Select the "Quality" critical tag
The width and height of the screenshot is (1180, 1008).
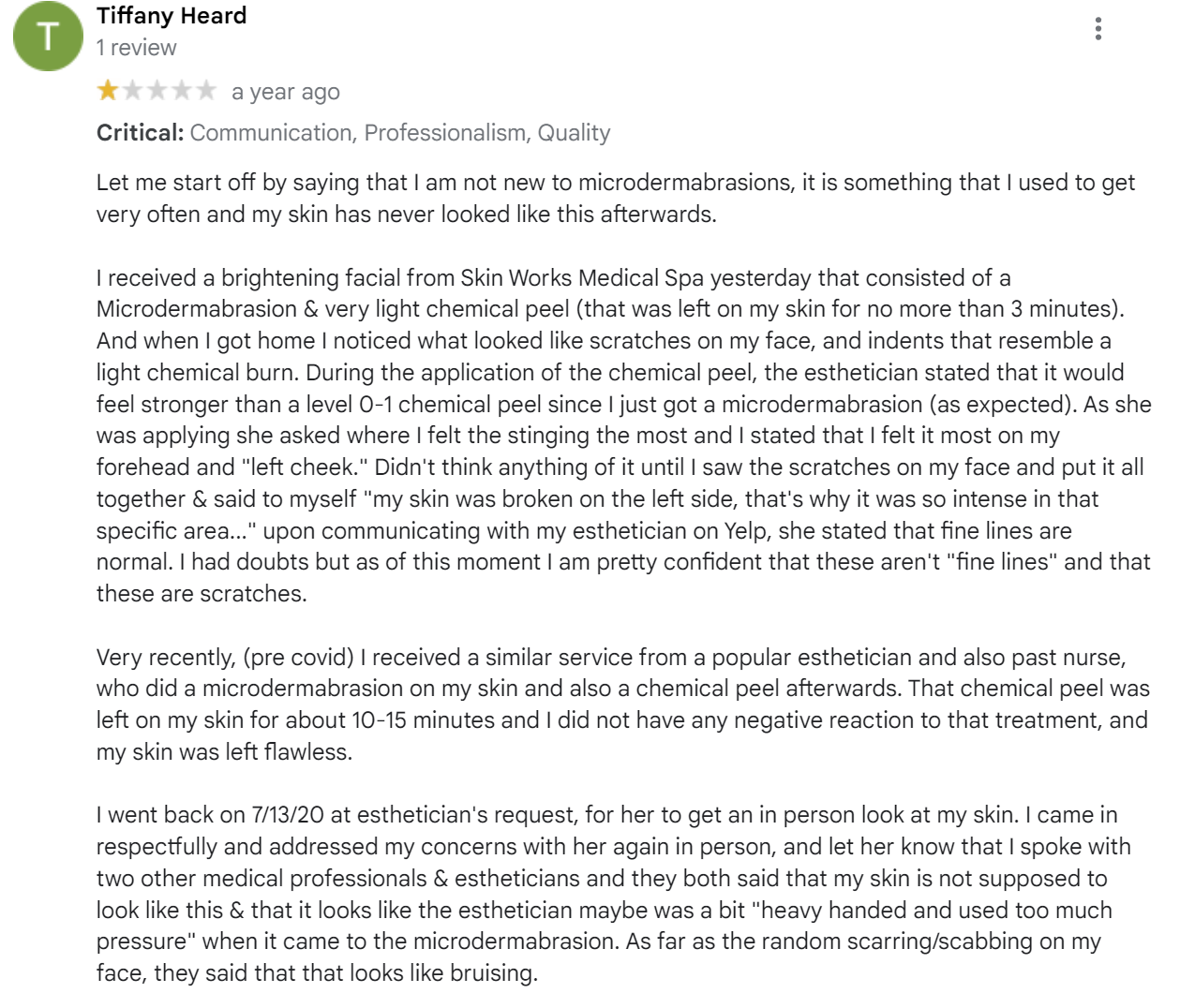point(574,133)
